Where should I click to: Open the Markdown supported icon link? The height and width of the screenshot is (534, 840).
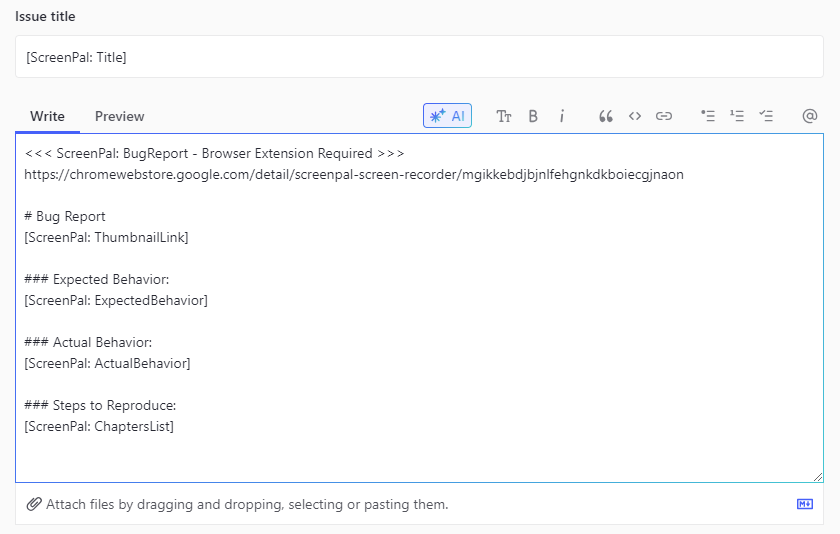(805, 504)
